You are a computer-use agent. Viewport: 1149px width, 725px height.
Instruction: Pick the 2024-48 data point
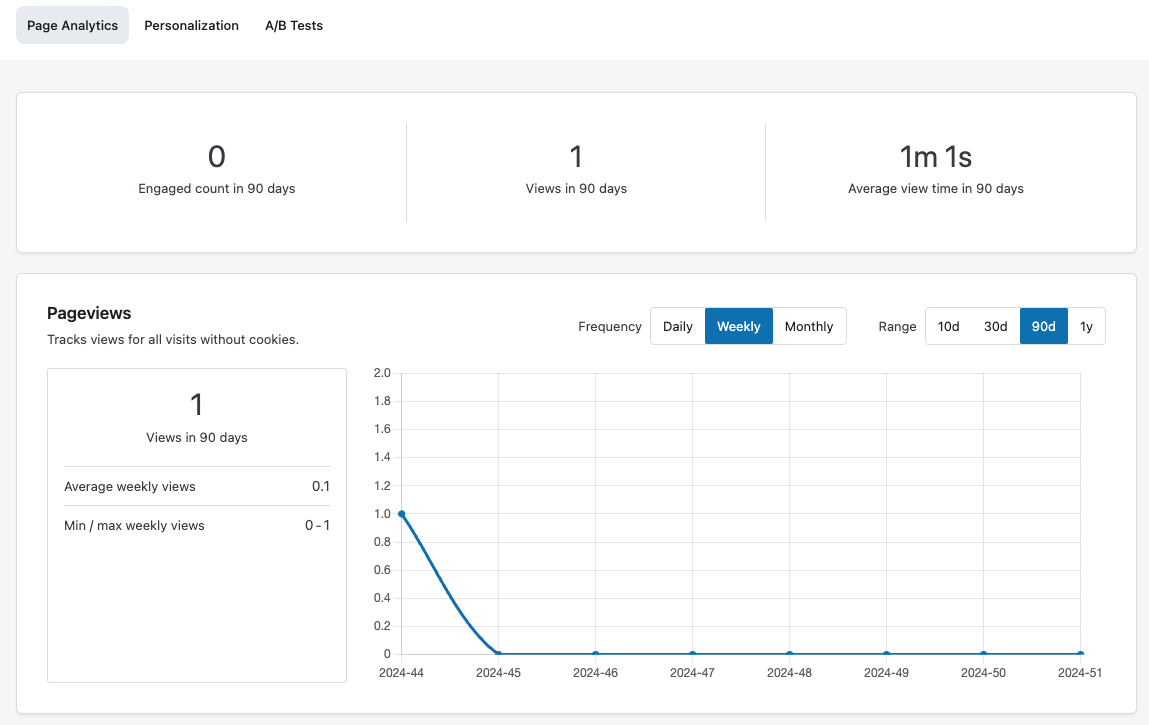click(x=789, y=654)
